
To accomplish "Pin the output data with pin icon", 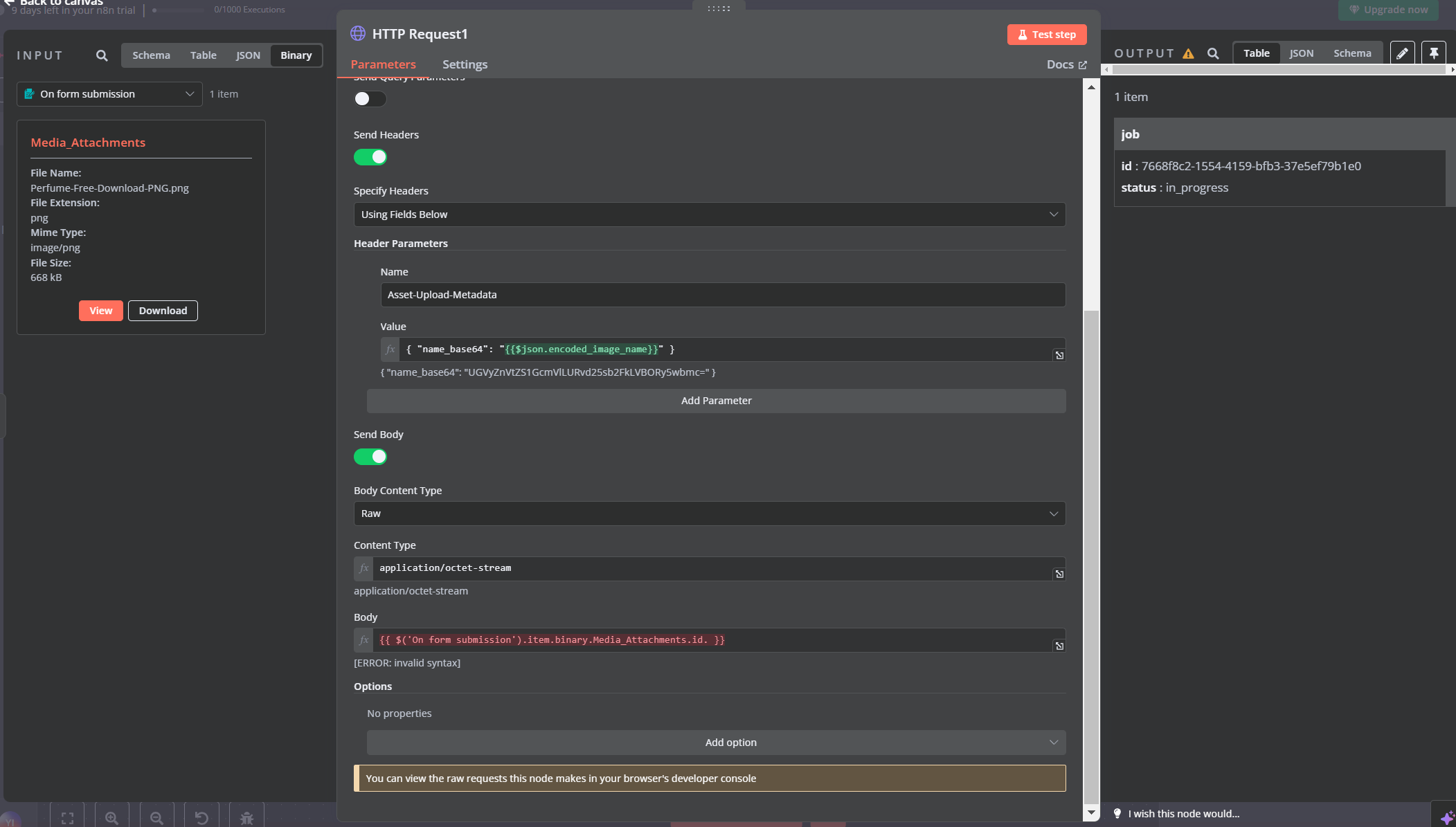I will pos(1434,53).
